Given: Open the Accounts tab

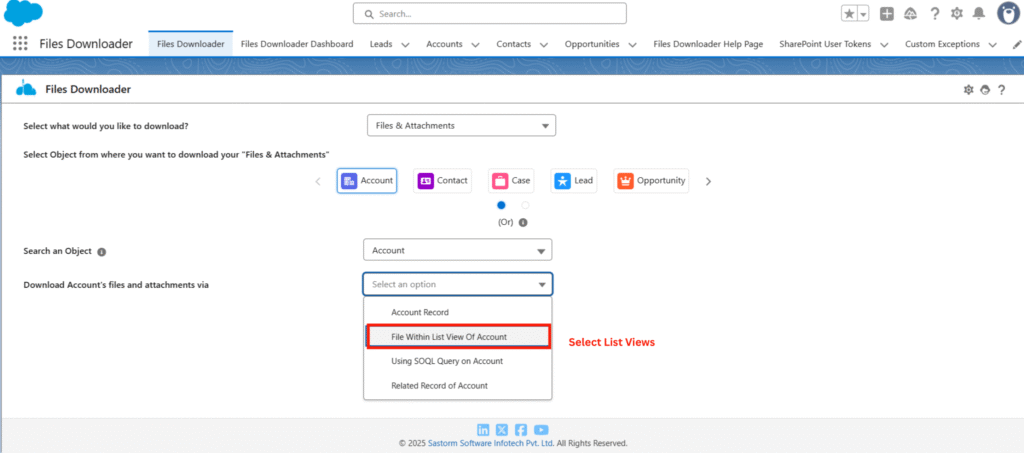Looking at the screenshot, I should [444, 44].
